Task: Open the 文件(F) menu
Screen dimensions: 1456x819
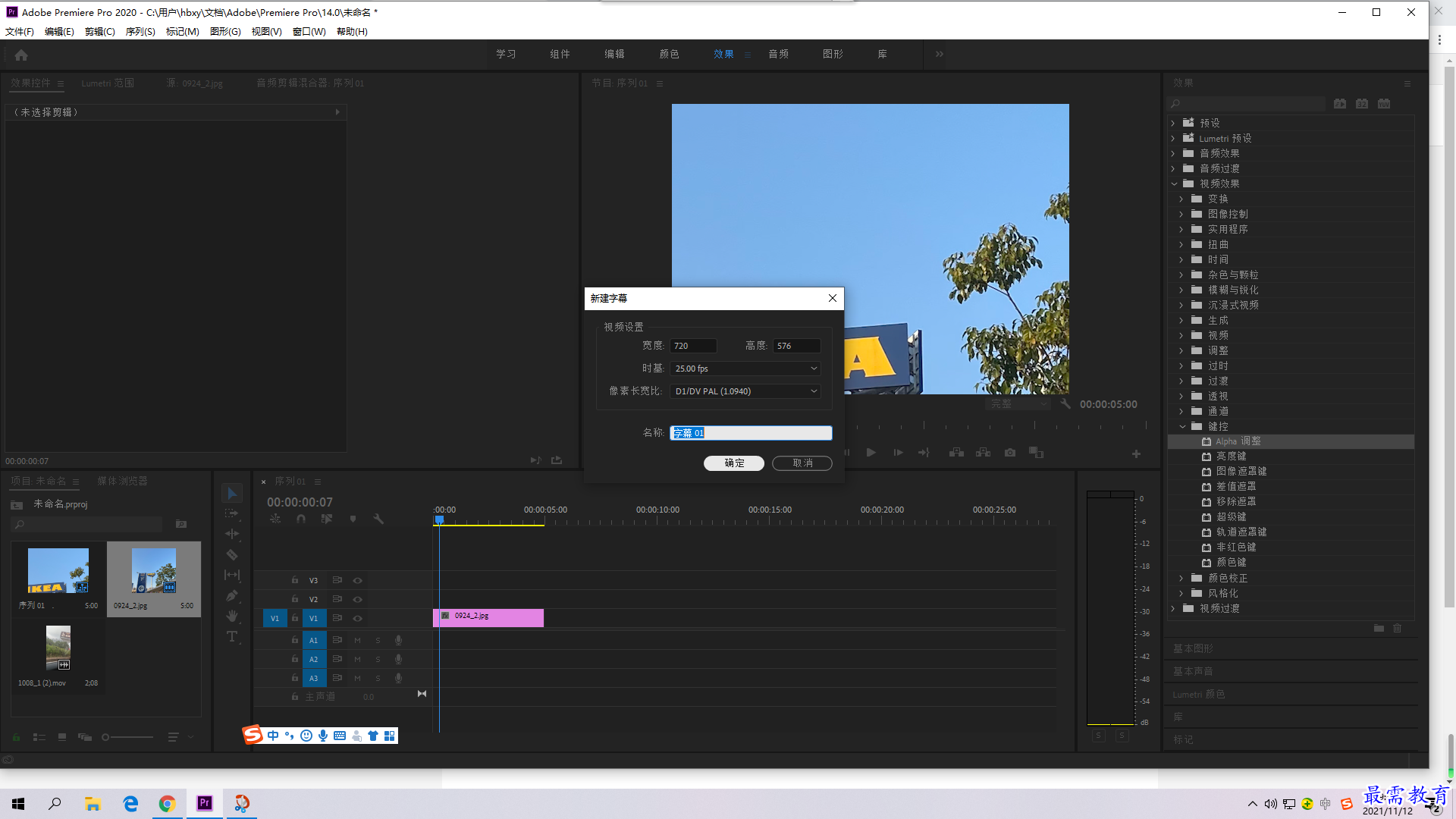Action: [x=20, y=31]
